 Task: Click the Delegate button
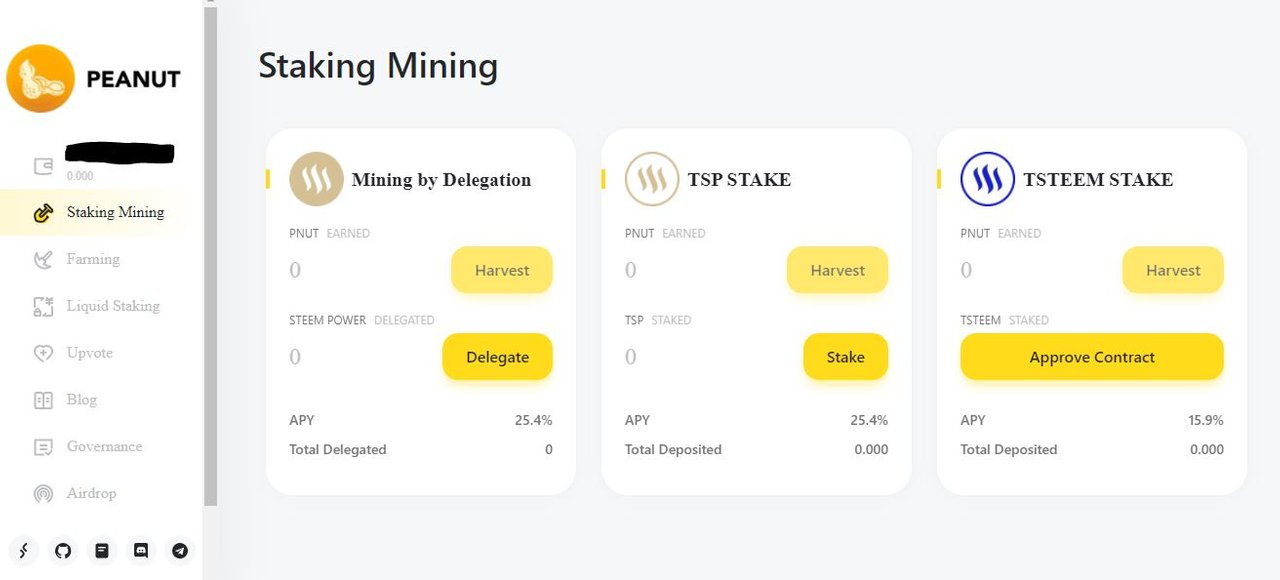(497, 357)
